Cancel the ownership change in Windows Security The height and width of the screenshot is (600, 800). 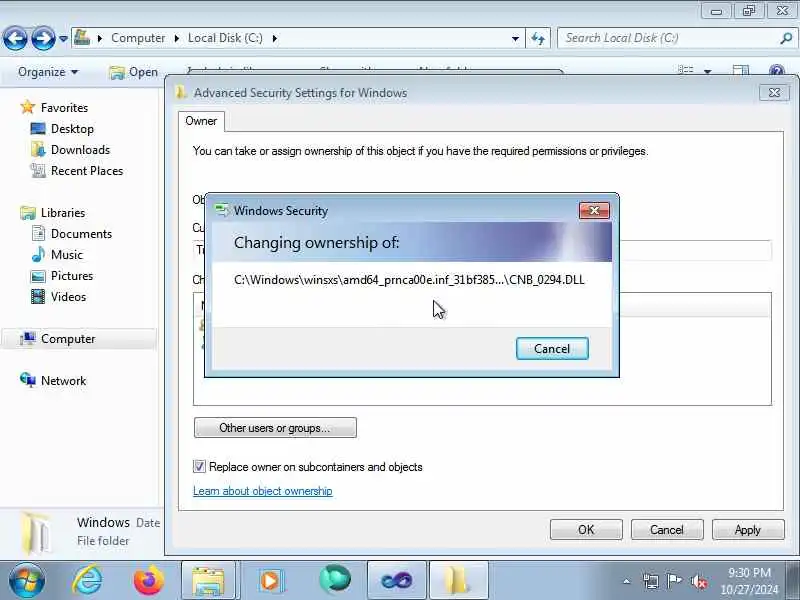tap(552, 348)
